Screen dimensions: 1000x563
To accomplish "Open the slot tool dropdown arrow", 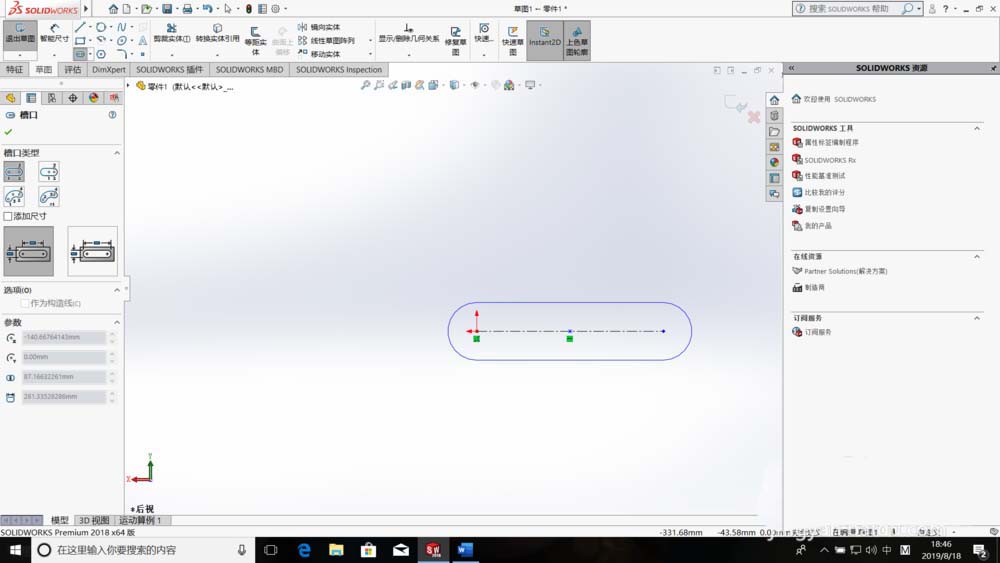I will pyautogui.click(x=90, y=54).
